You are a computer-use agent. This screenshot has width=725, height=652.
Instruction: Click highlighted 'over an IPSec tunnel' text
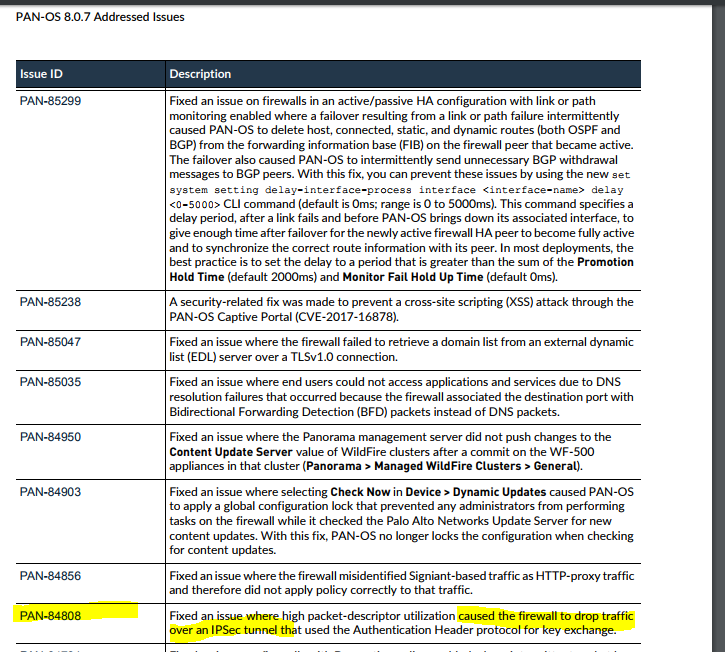point(223,630)
